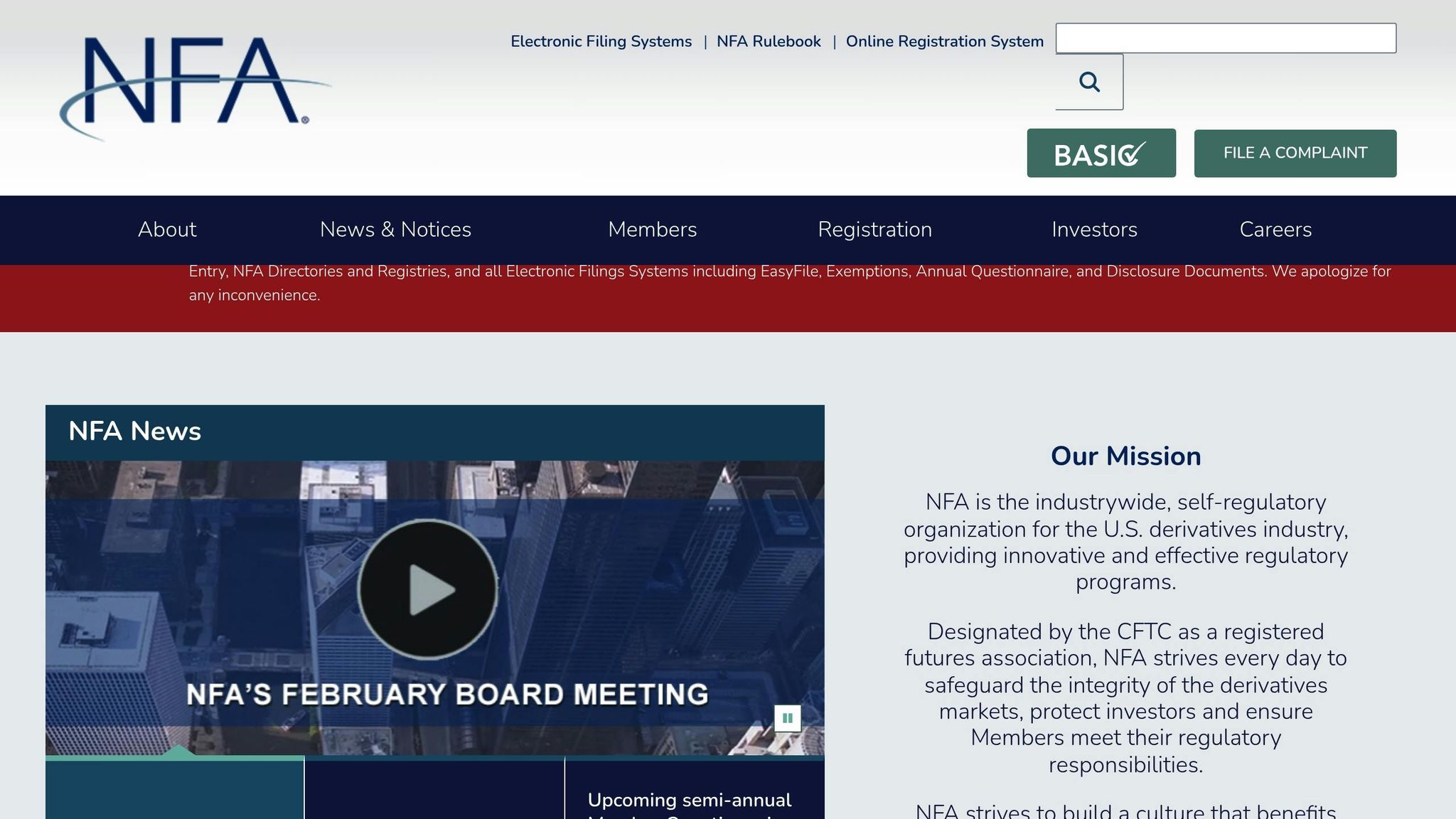Select the Upcoming semi-annual news tab
1456x819 pixels.
pos(695,788)
